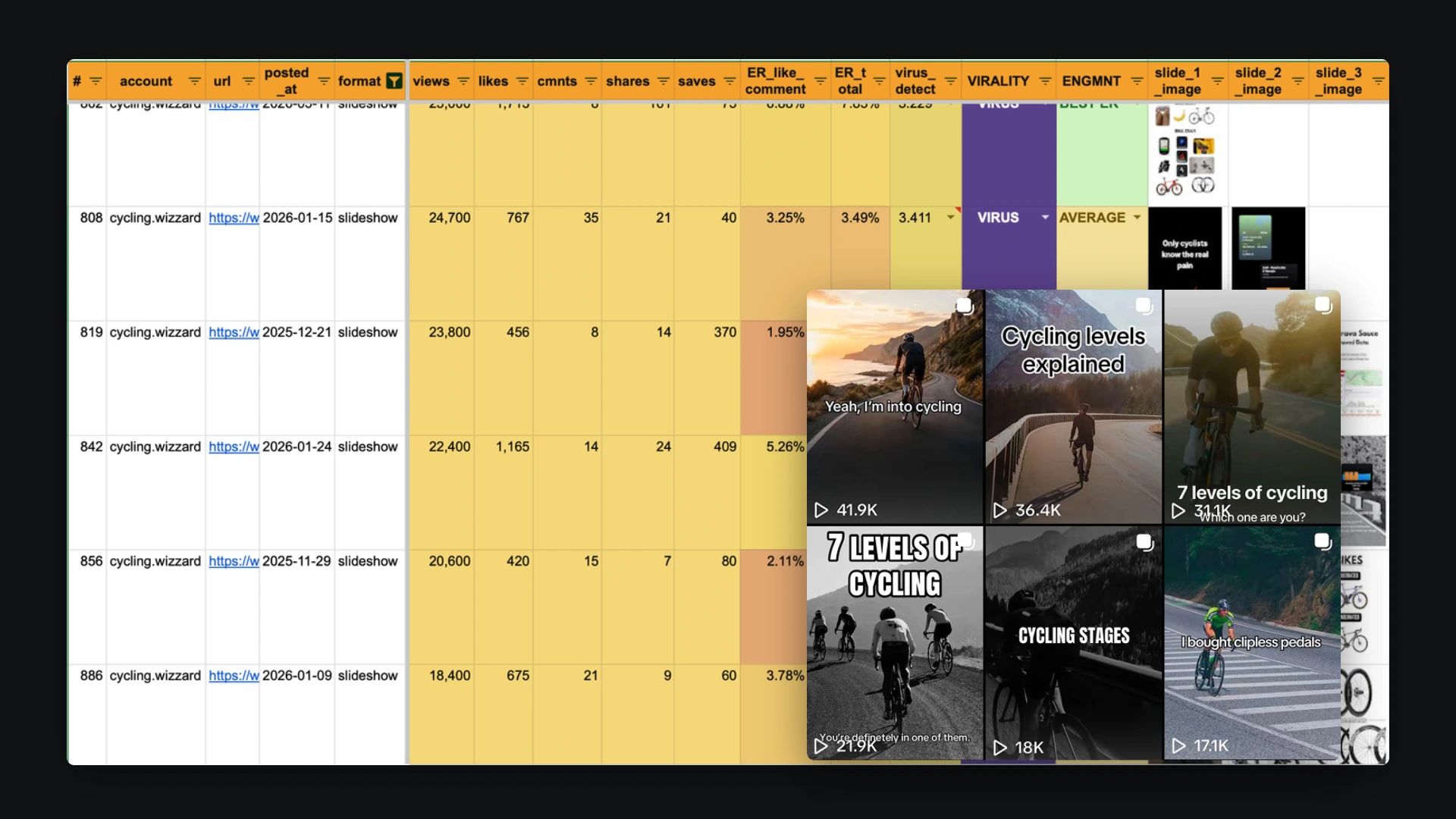Open the ER_total column filter icon
The width and height of the screenshot is (1456, 819).
tap(880, 81)
